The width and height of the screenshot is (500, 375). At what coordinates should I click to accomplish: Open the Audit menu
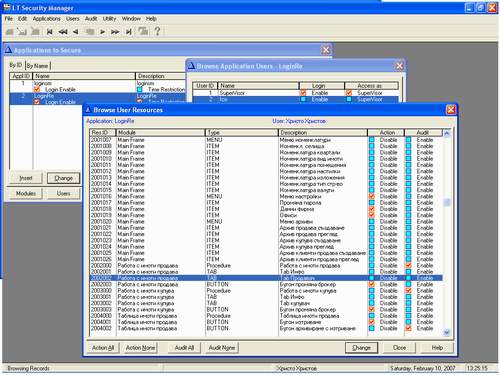click(x=91, y=19)
